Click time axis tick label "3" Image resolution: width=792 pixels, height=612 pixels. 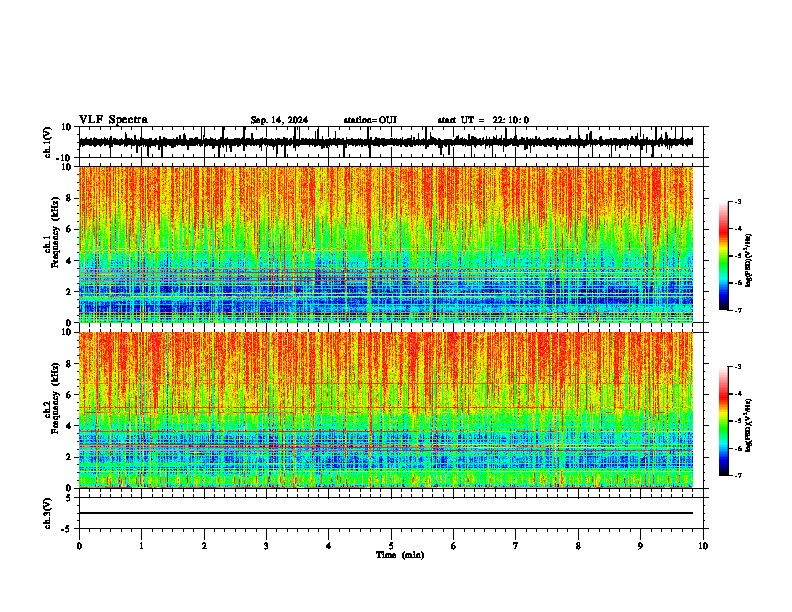point(266,546)
